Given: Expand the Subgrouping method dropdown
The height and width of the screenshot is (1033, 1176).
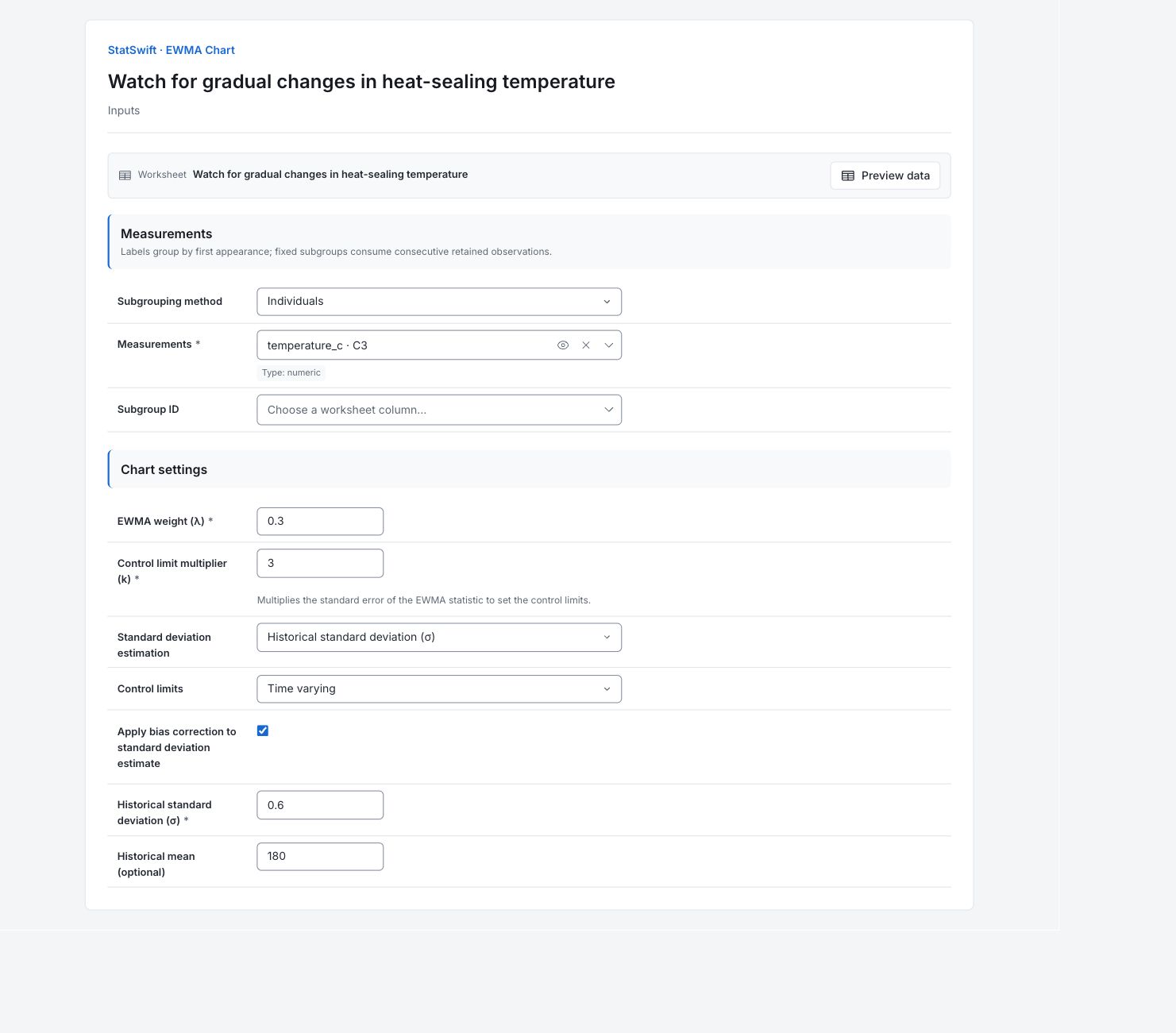Looking at the screenshot, I should point(439,302).
